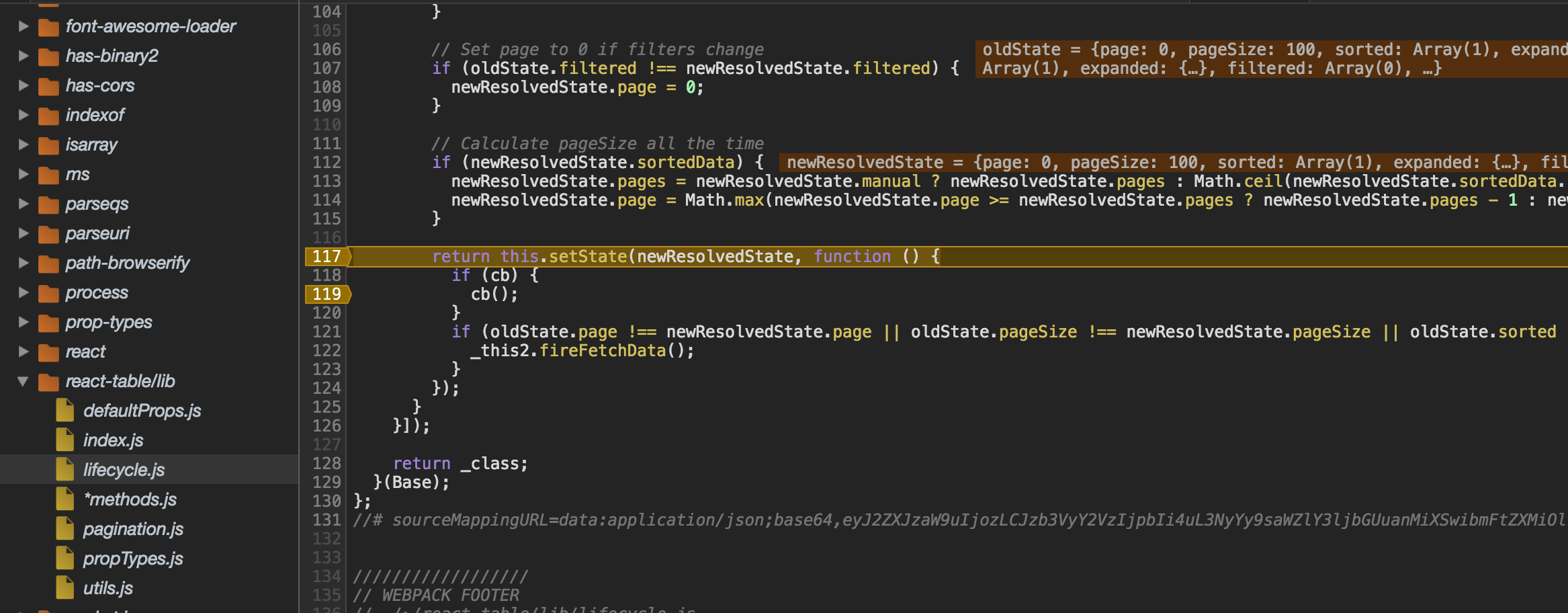Expand the isarray folder
The height and width of the screenshot is (613, 1568).
pyautogui.click(x=24, y=145)
